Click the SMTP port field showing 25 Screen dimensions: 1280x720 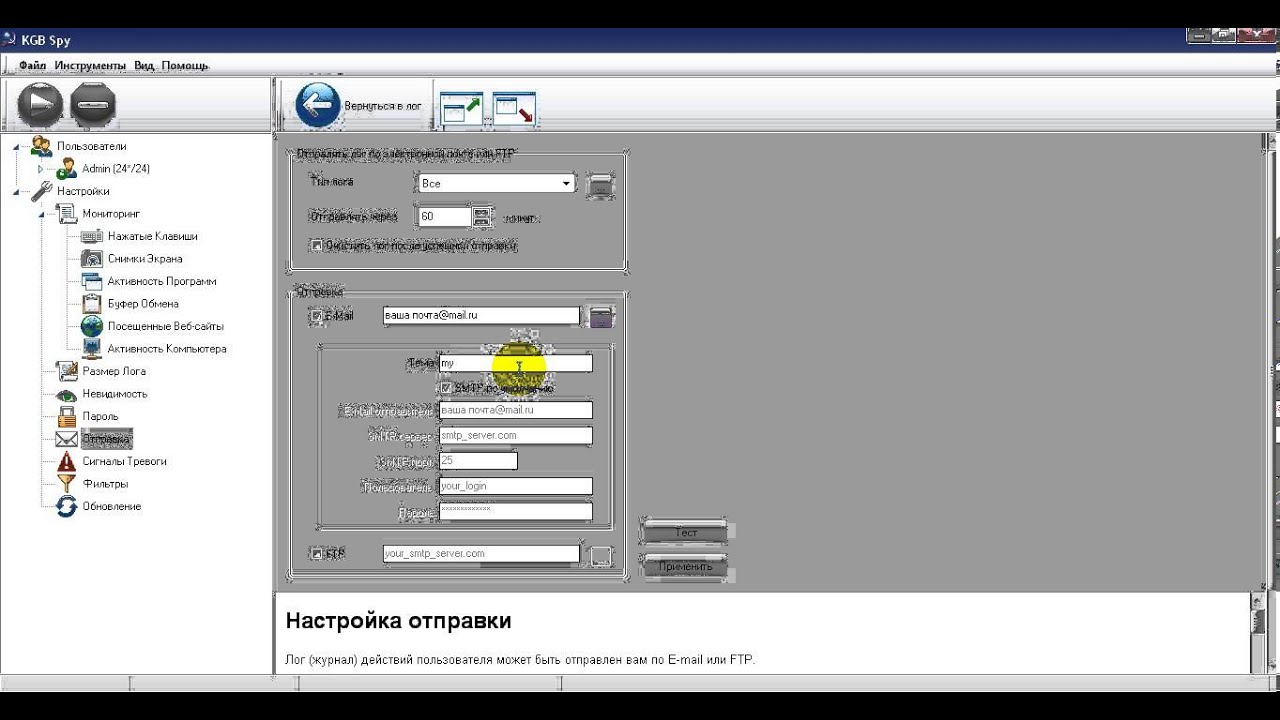[x=478, y=460]
